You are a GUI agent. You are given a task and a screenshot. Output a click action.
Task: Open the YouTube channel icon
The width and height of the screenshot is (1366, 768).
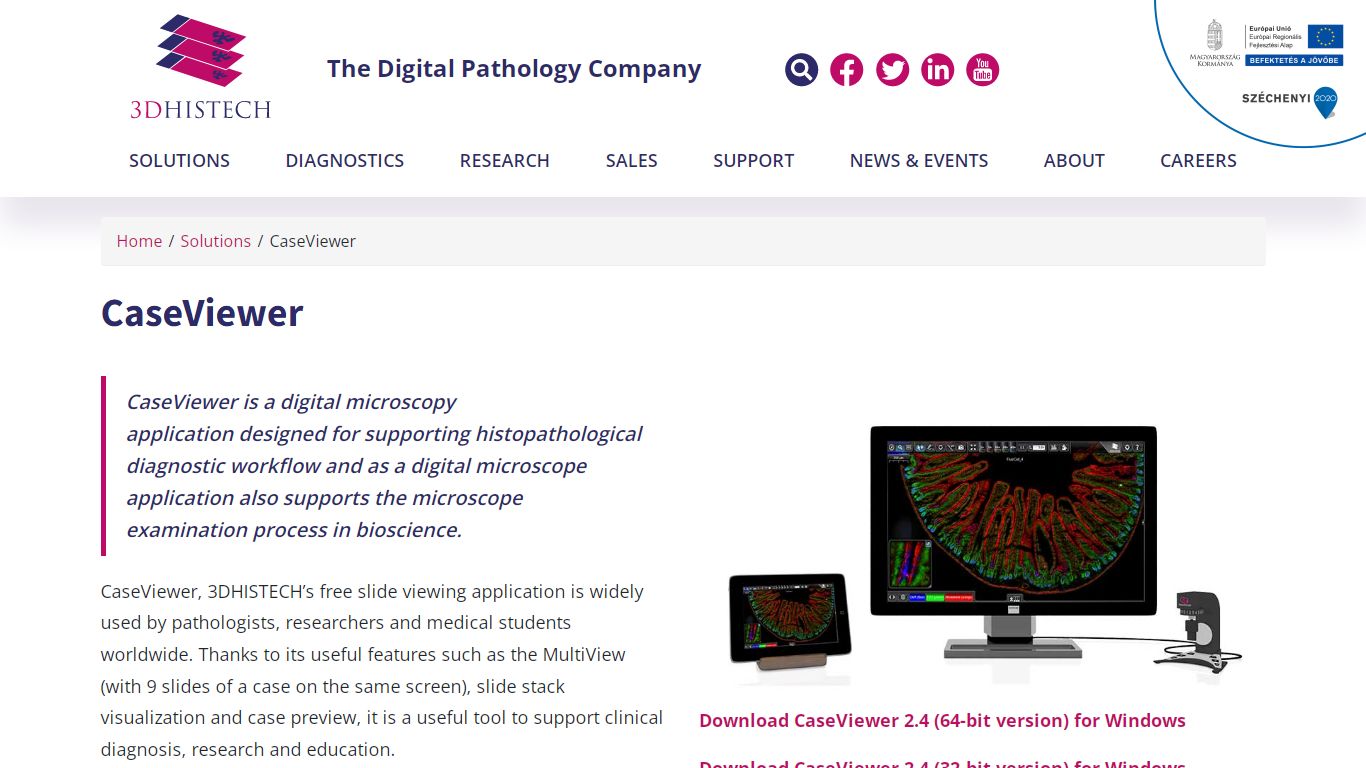point(982,70)
